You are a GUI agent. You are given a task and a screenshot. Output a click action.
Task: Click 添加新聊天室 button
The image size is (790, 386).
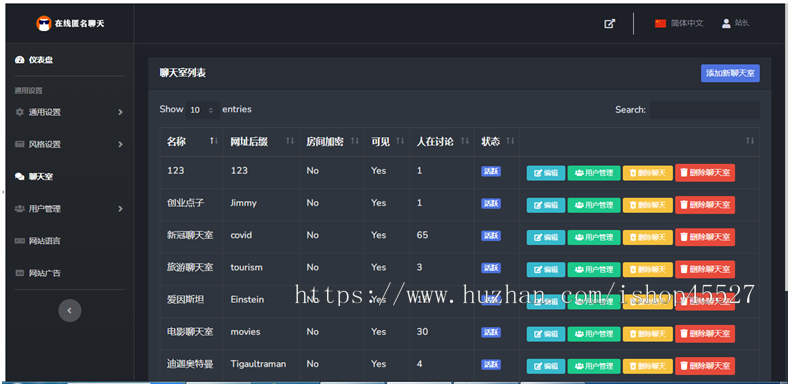730,73
